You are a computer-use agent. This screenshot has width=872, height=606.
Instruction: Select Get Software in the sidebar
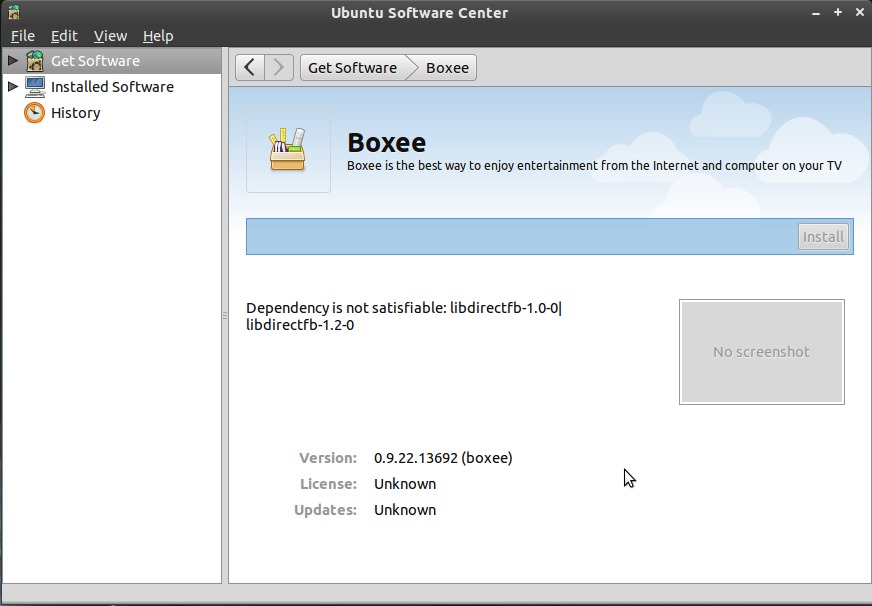[112, 61]
